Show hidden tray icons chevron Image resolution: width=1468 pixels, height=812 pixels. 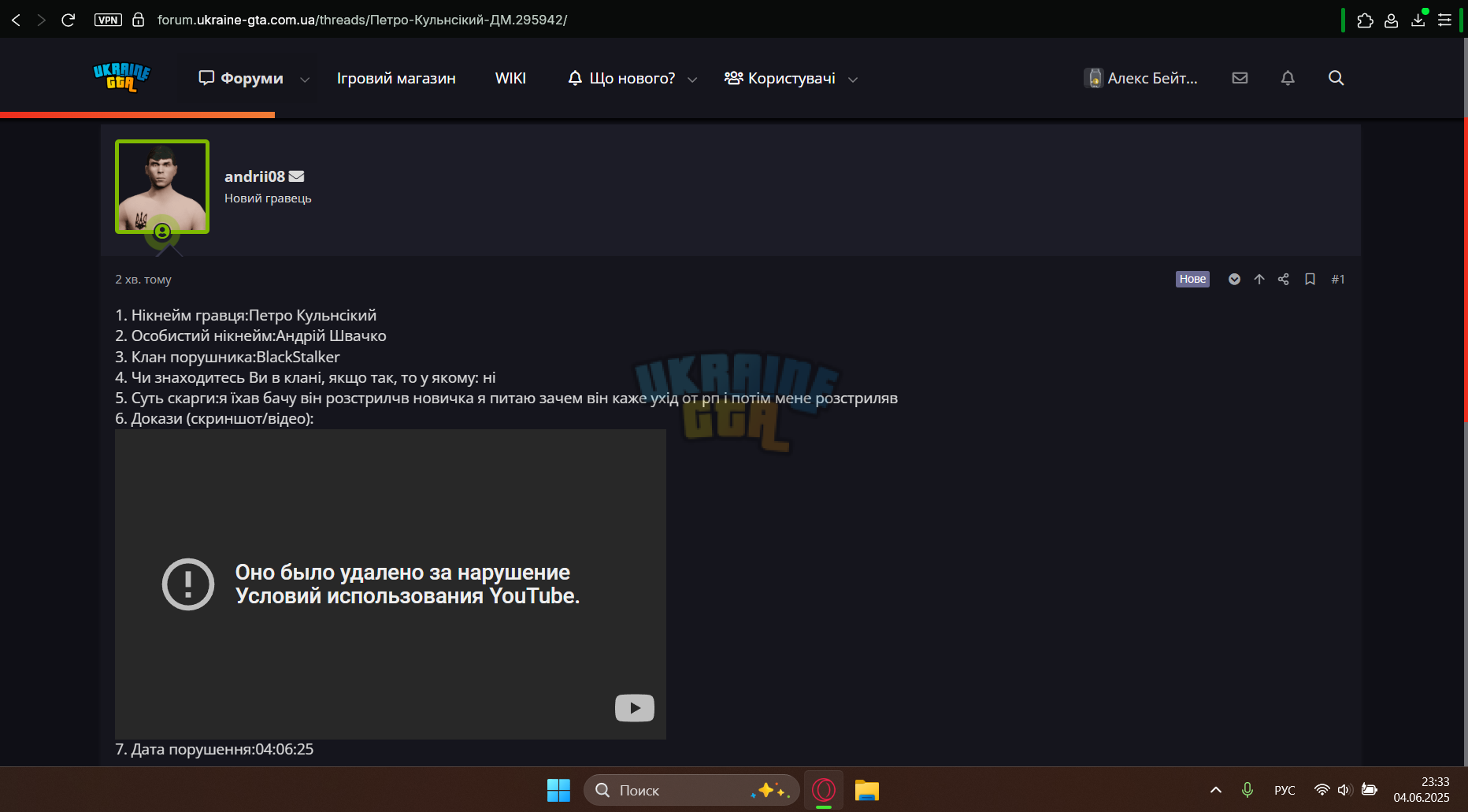1216,790
